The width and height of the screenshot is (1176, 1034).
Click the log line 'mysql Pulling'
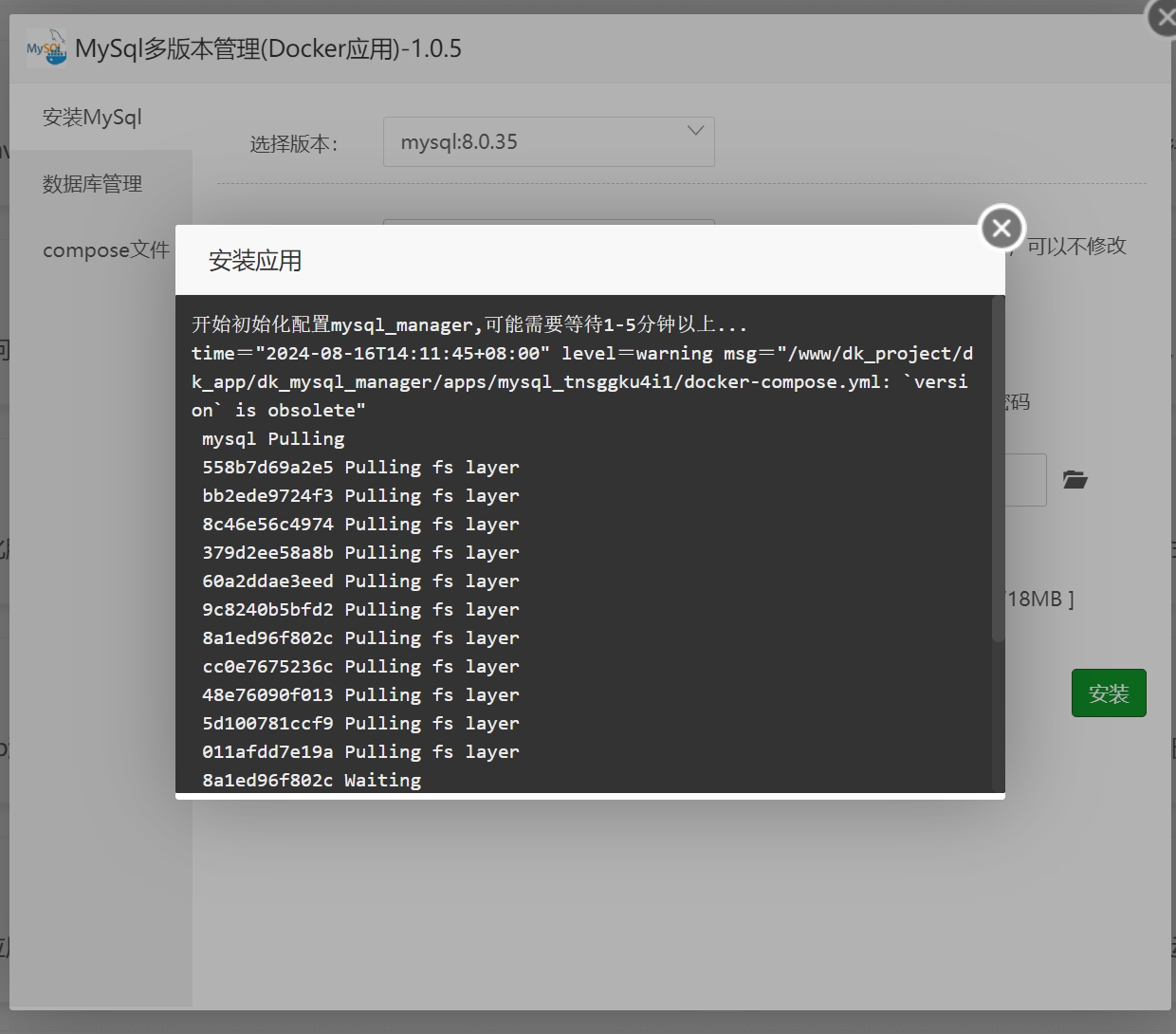[273, 438]
